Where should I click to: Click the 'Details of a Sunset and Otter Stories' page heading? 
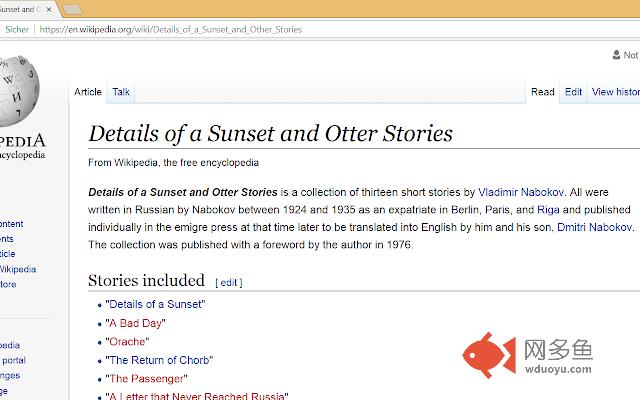(x=271, y=134)
